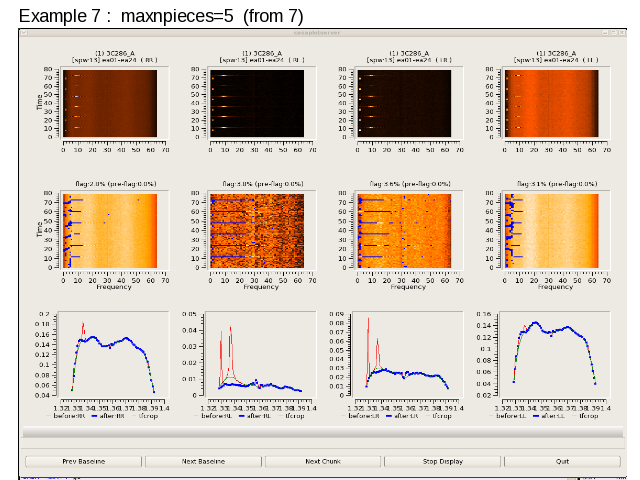
Task: Click the horizontal progress bar above the buttons
Action: click(323, 432)
